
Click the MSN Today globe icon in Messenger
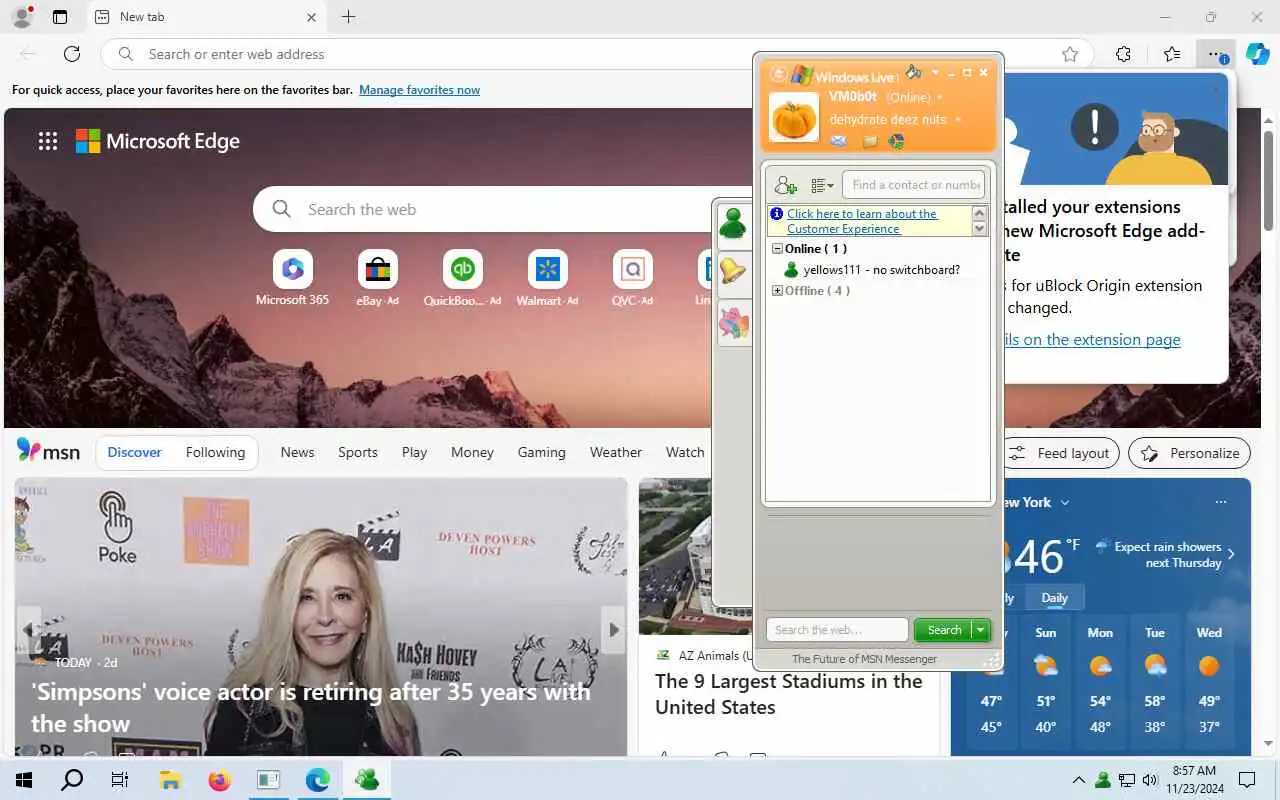pos(896,141)
